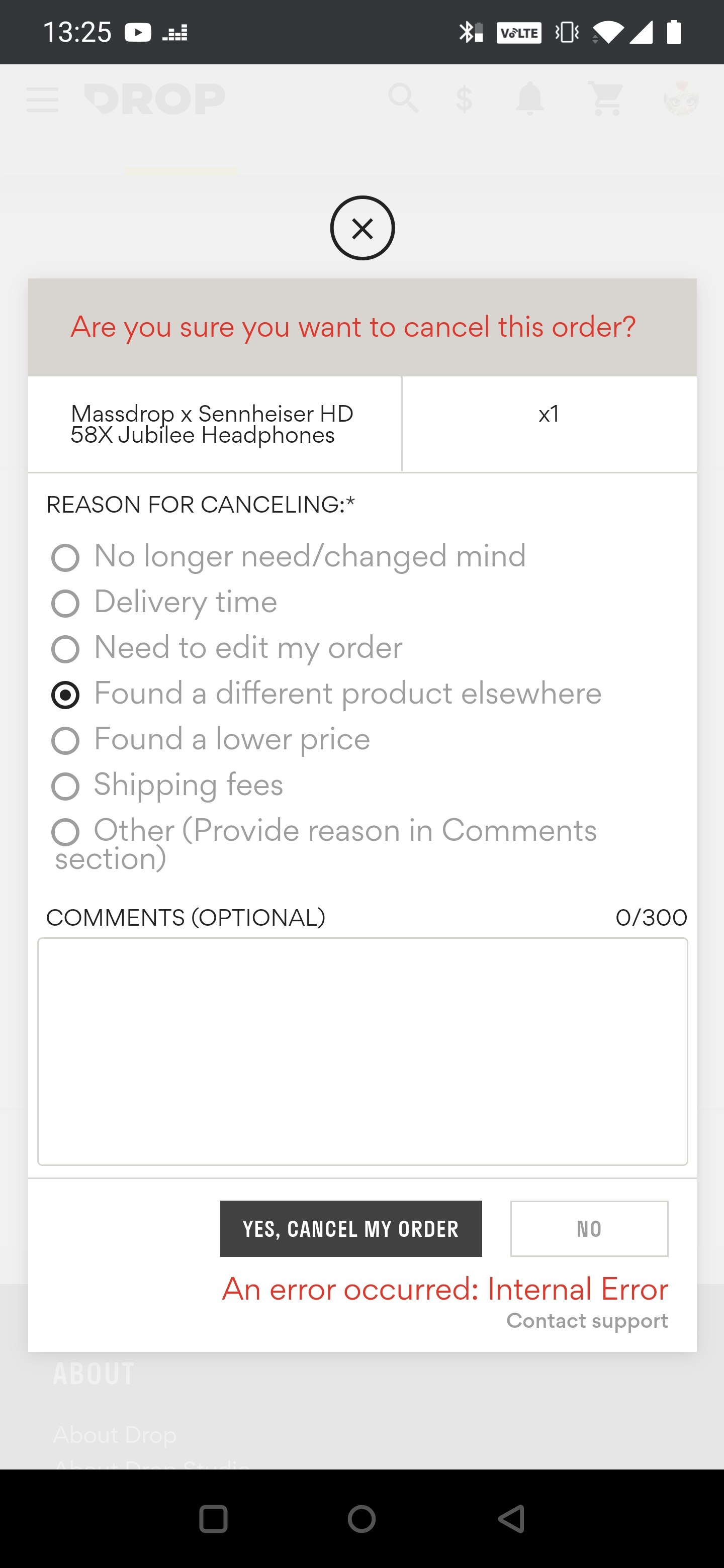Screen dimensions: 724x1568
Task: Select "No longer need/changed mind" reason
Action: [x=66, y=557]
